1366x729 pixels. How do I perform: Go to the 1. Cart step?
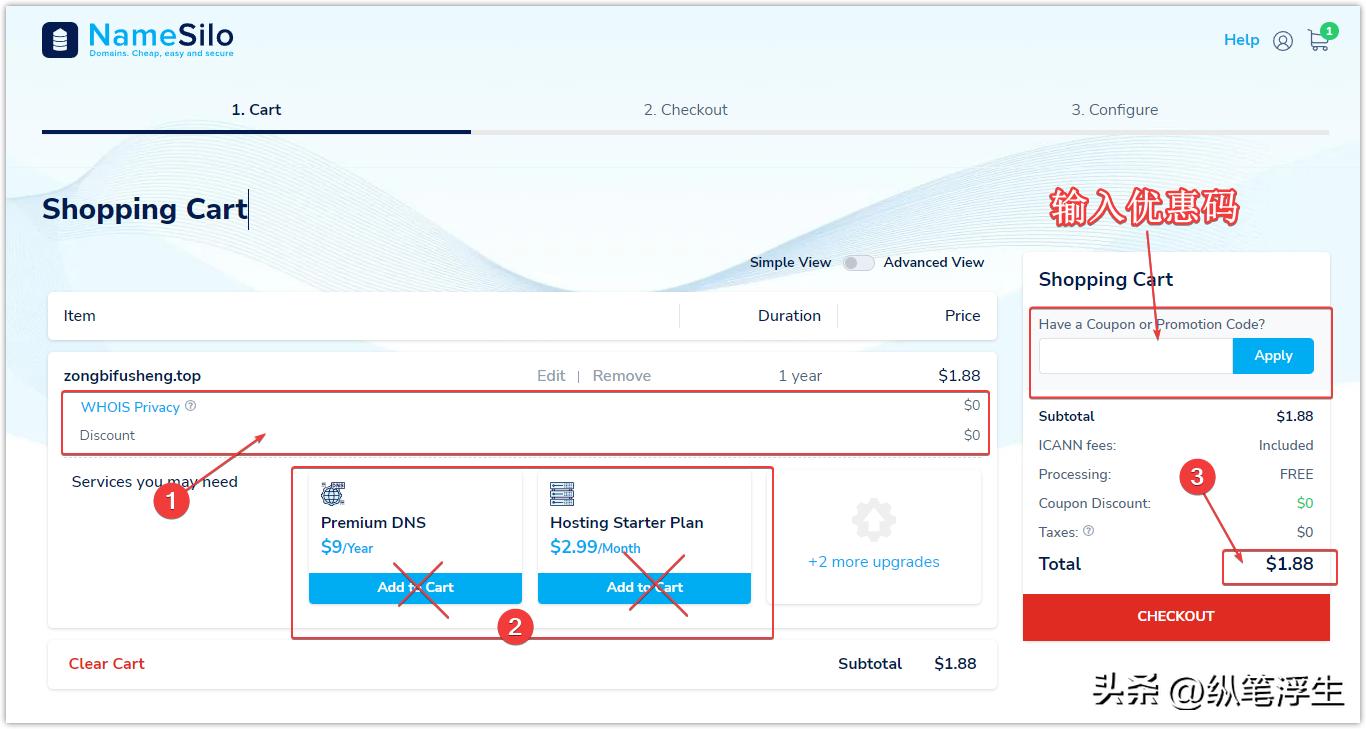tap(256, 110)
